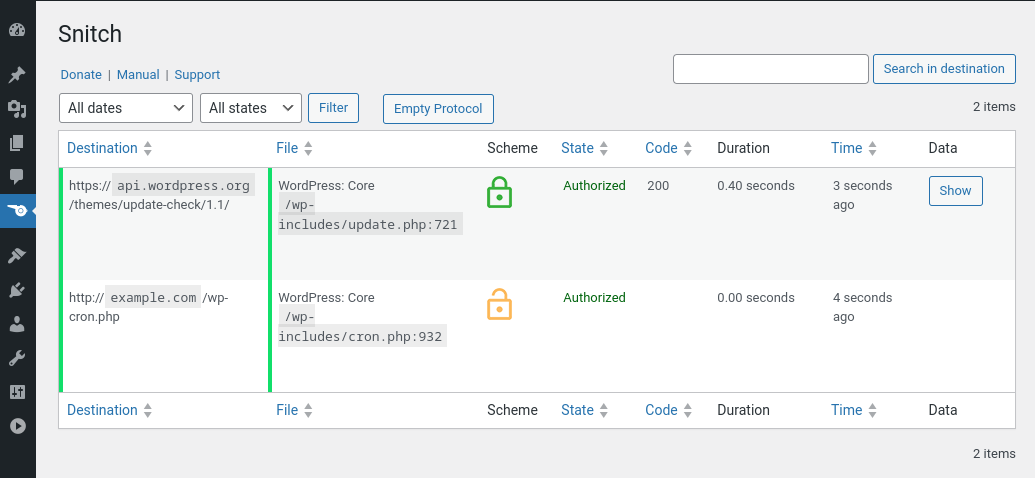Expand the All states dropdown
The height and width of the screenshot is (478, 1035).
click(x=251, y=108)
